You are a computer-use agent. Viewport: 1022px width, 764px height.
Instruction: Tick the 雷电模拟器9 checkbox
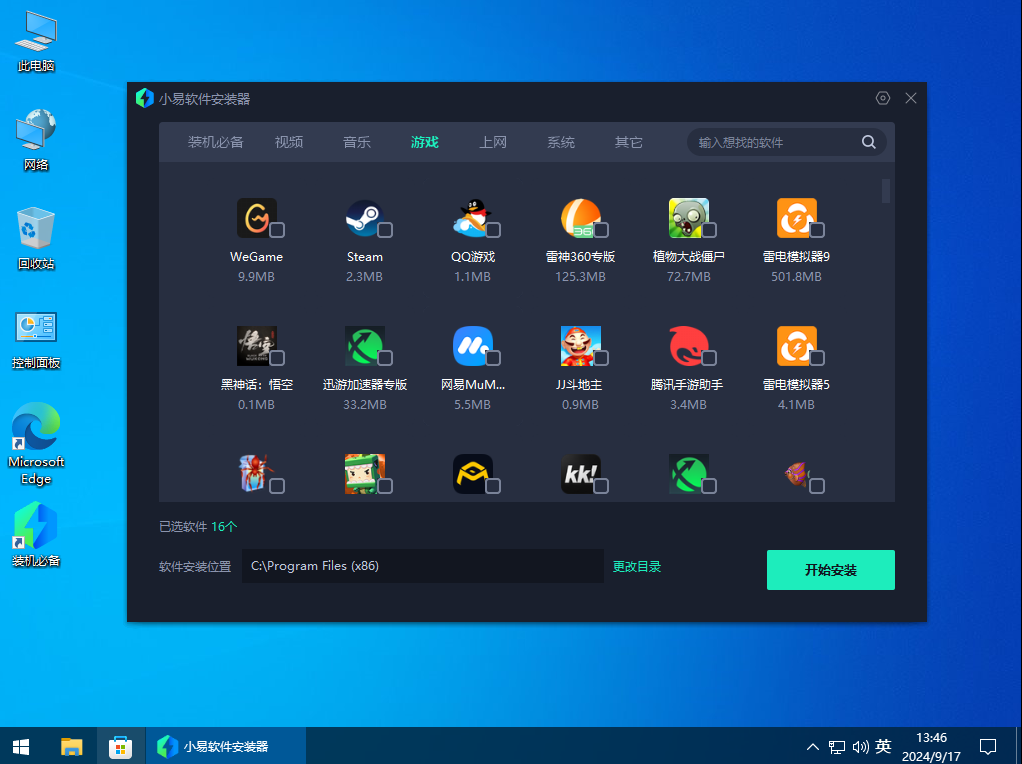click(817, 230)
